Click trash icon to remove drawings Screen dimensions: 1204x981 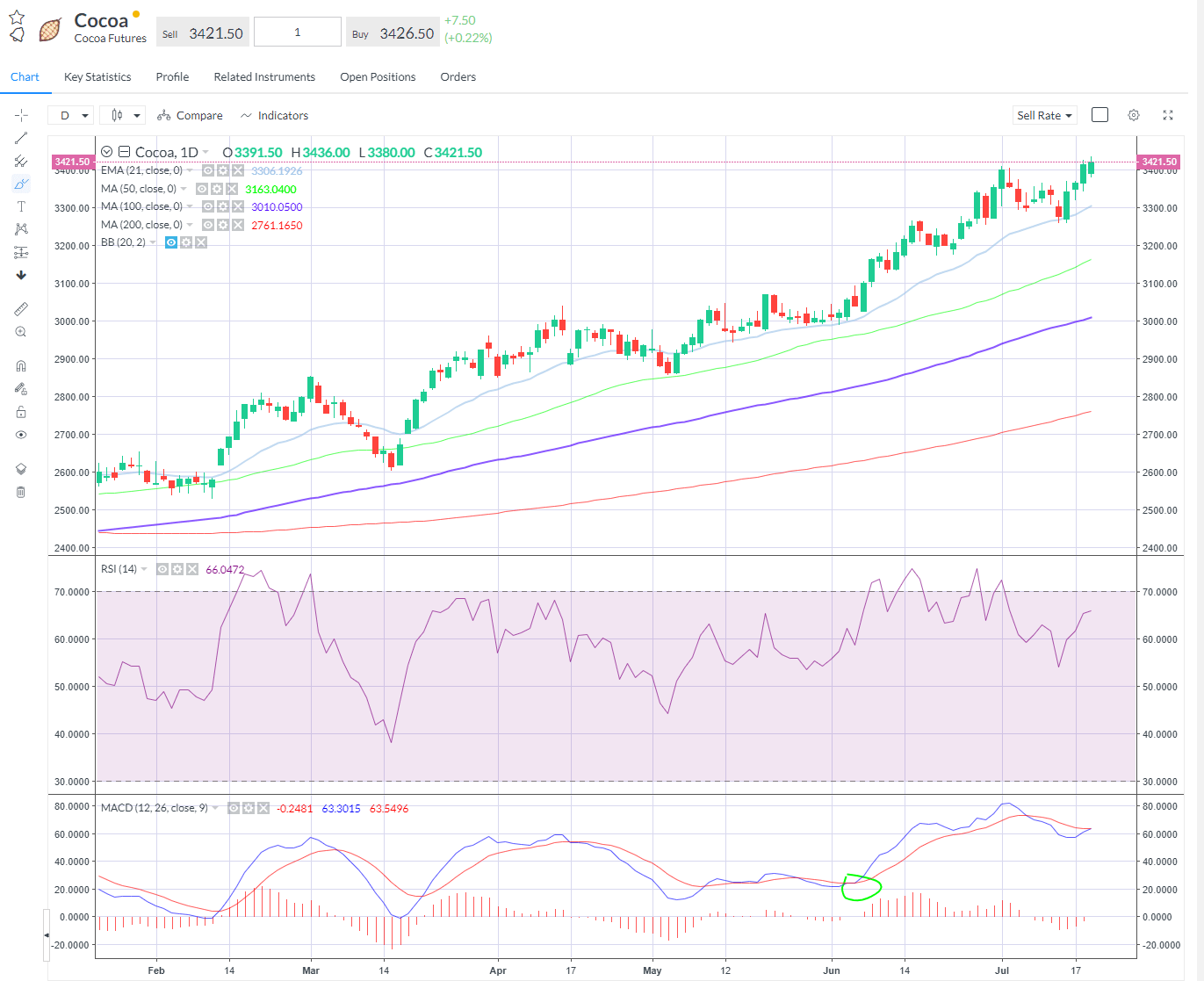[x=21, y=492]
